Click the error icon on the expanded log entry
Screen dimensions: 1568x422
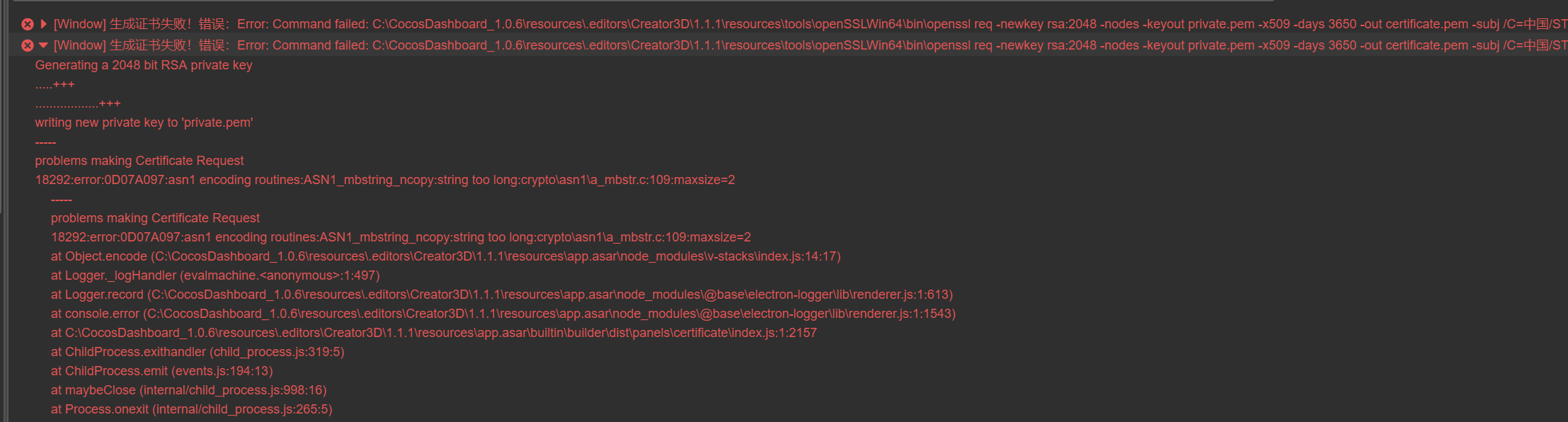point(28,45)
